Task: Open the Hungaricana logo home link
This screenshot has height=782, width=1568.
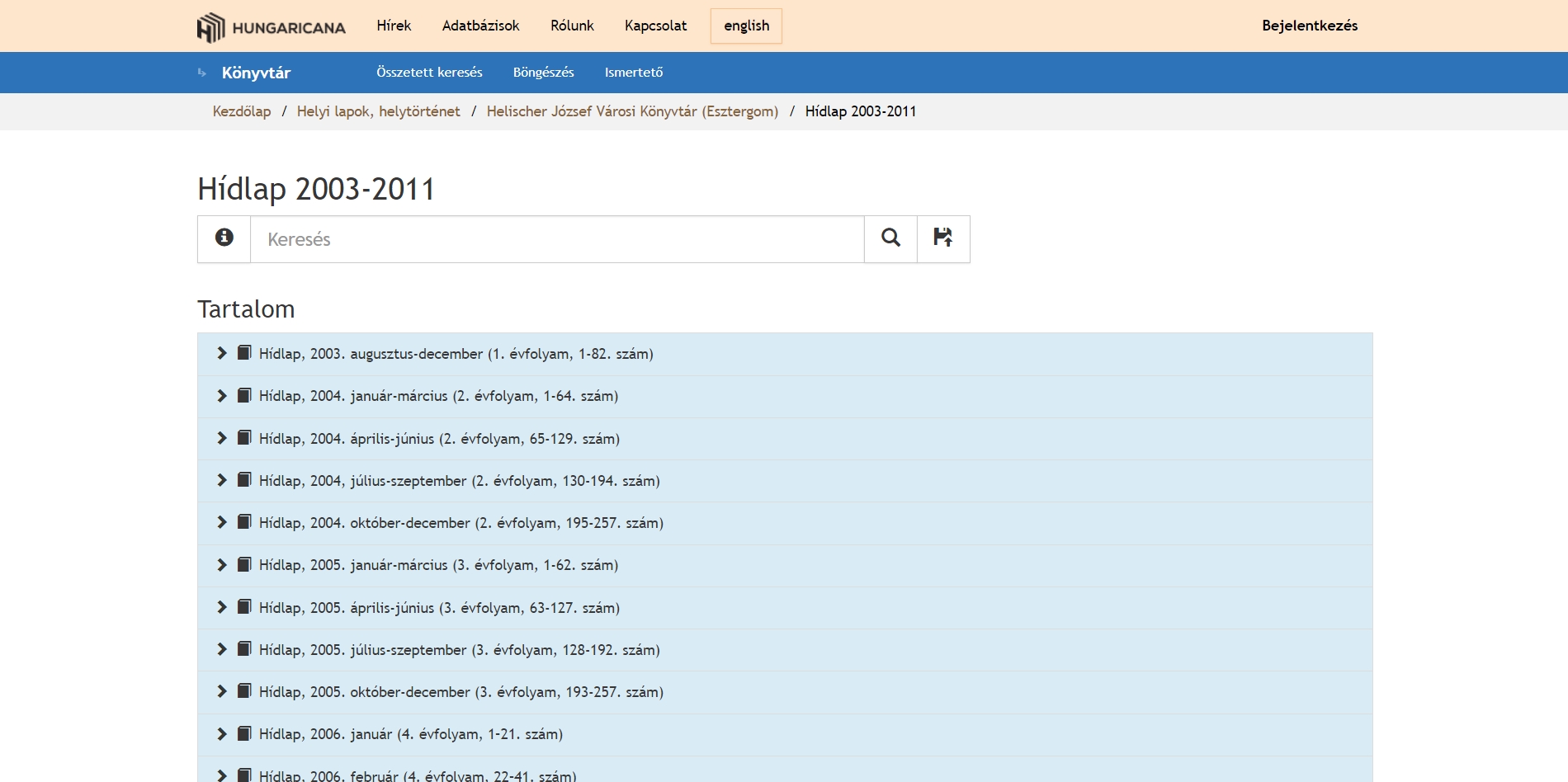Action: [272, 26]
